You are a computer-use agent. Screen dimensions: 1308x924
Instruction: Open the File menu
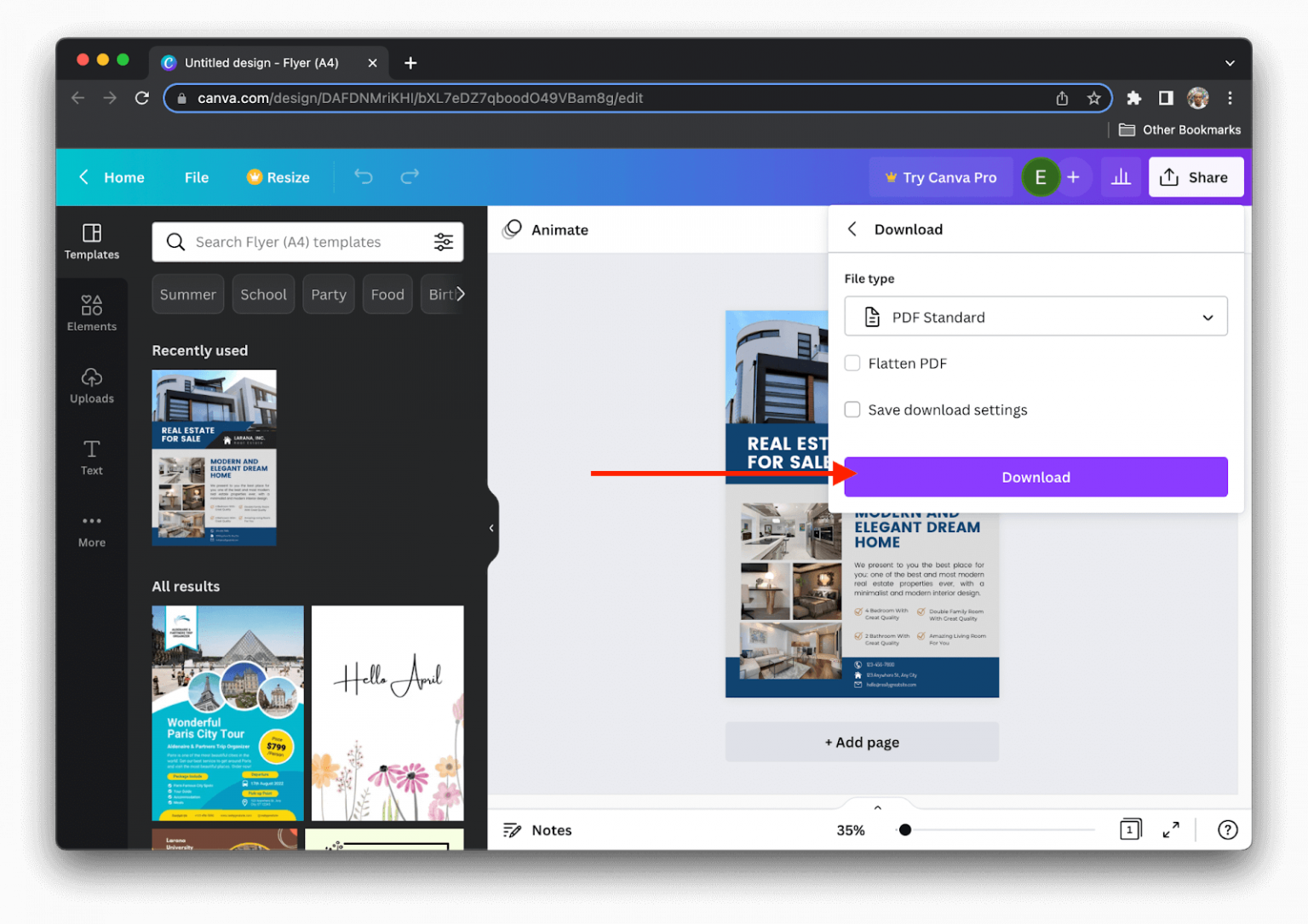[x=196, y=177]
